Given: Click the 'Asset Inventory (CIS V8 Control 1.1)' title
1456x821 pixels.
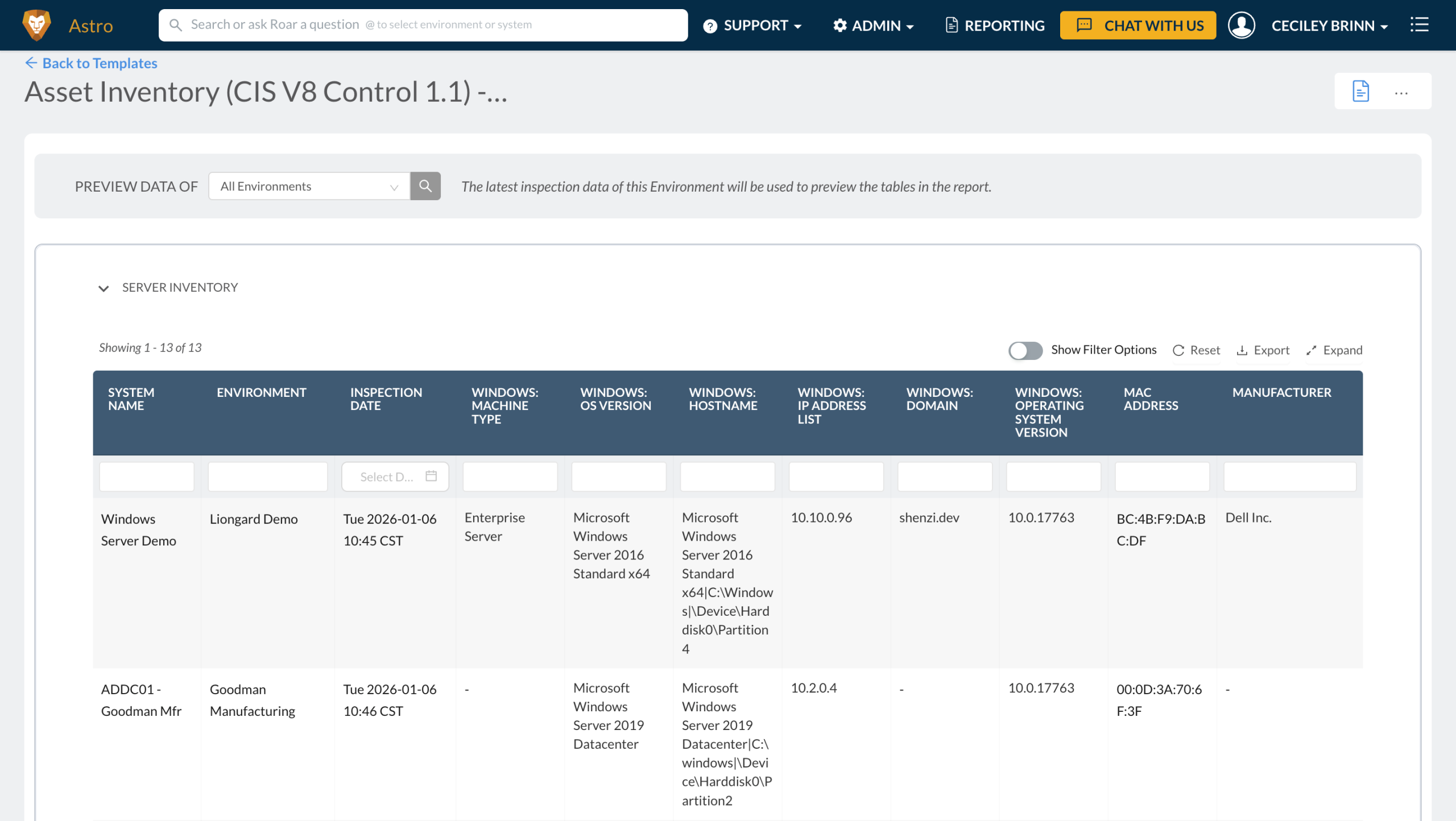Looking at the screenshot, I should click(x=266, y=92).
